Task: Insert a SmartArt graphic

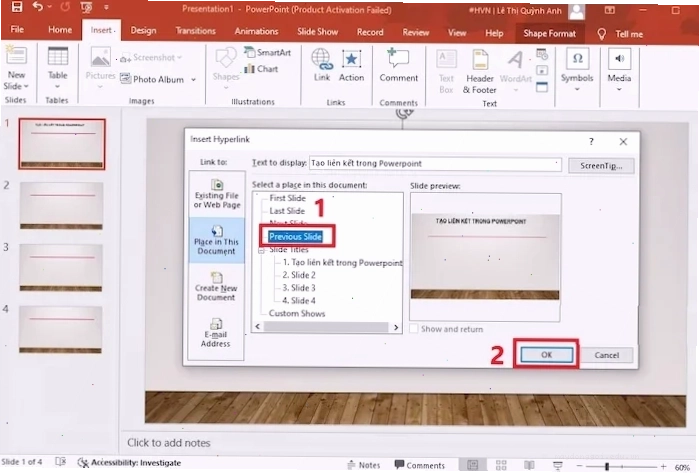Action: click(x=268, y=52)
